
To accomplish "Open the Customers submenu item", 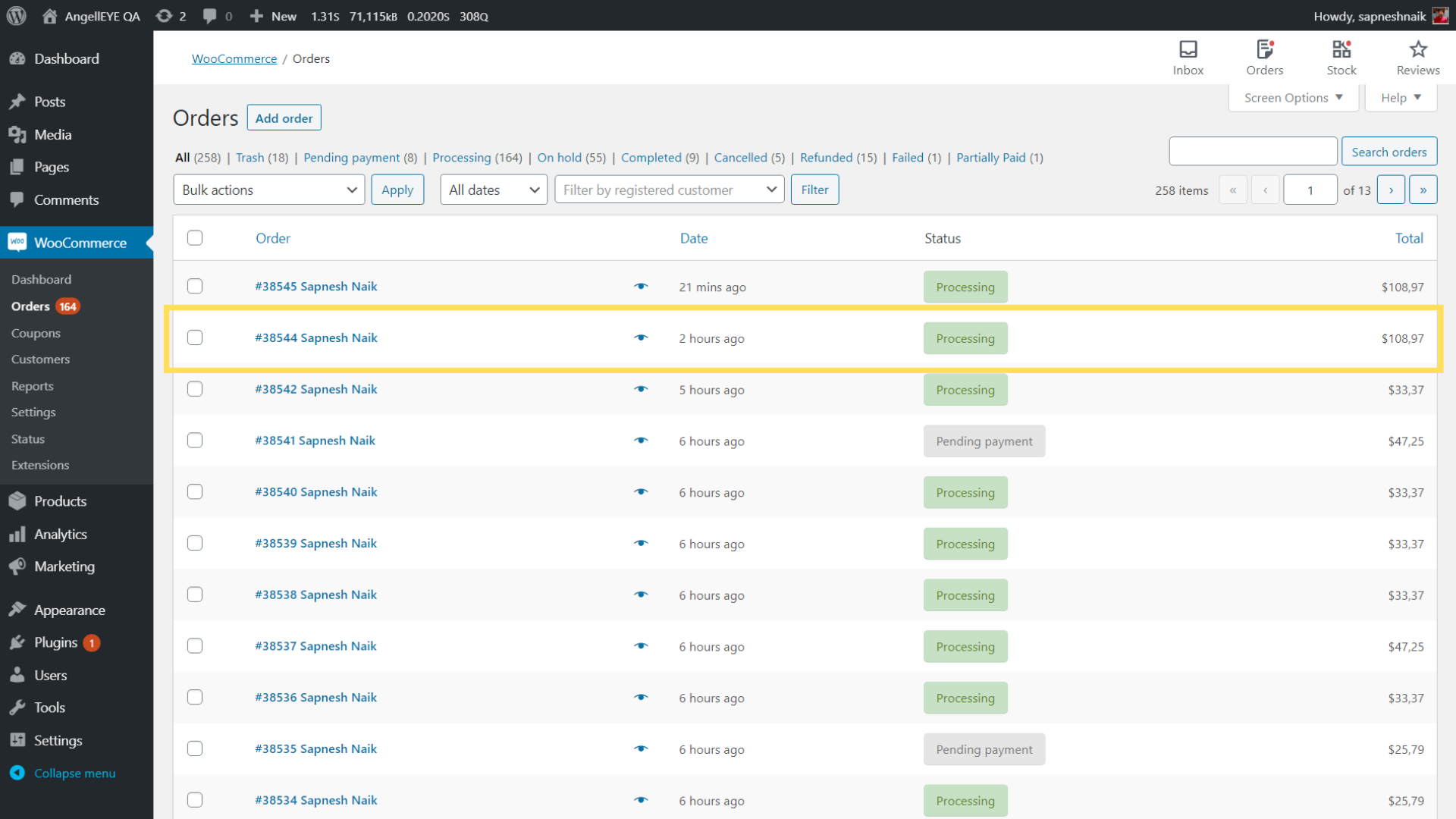I will pos(40,359).
